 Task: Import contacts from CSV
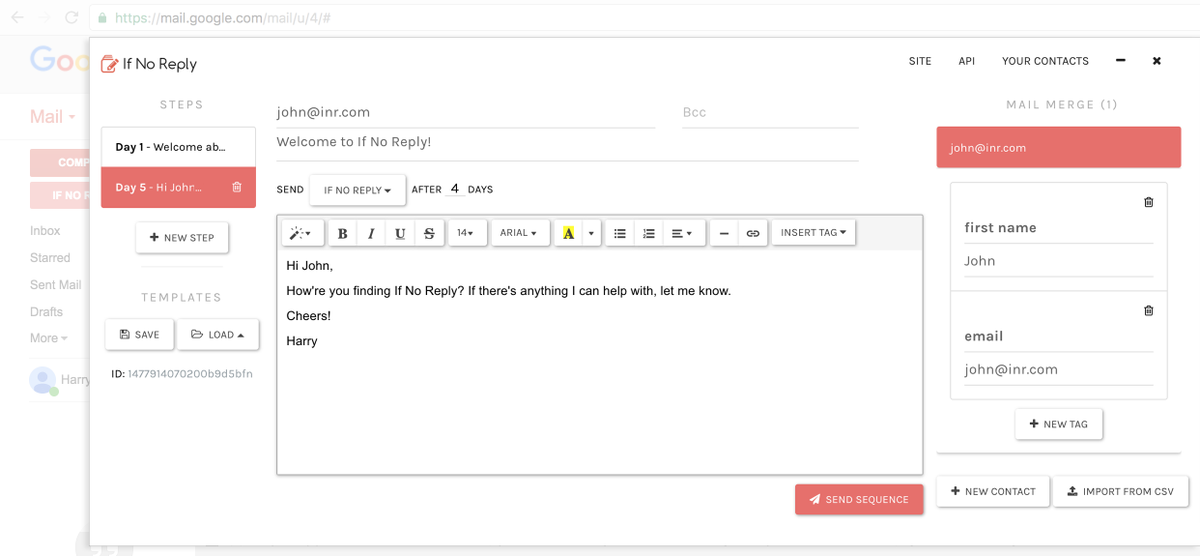point(1121,492)
